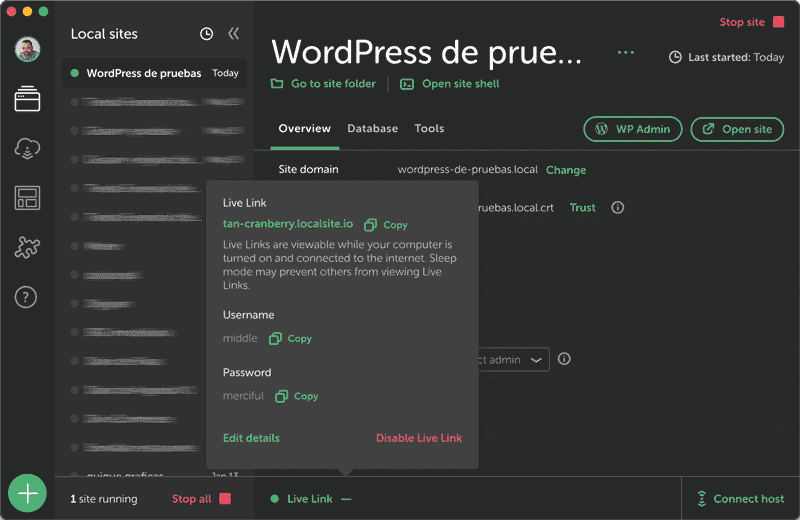Click Disable Live Link
Viewport: 800px width, 520px height.
click(x=419, y=438)
